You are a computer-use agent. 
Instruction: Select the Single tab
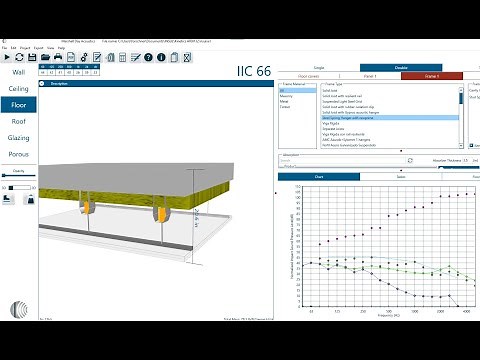319,68
